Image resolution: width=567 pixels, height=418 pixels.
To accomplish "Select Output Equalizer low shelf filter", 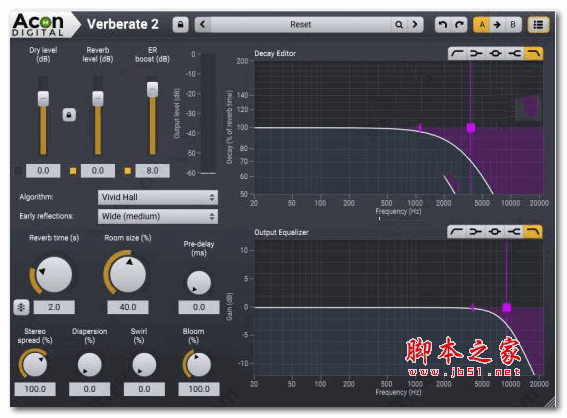I will point(457,231).
